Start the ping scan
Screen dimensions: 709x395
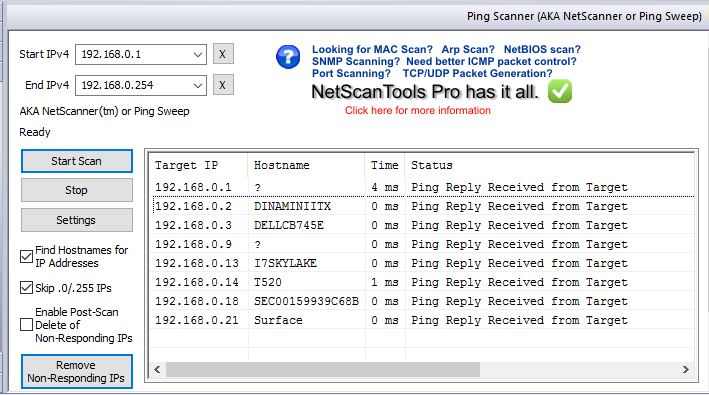tap(77, 161)
